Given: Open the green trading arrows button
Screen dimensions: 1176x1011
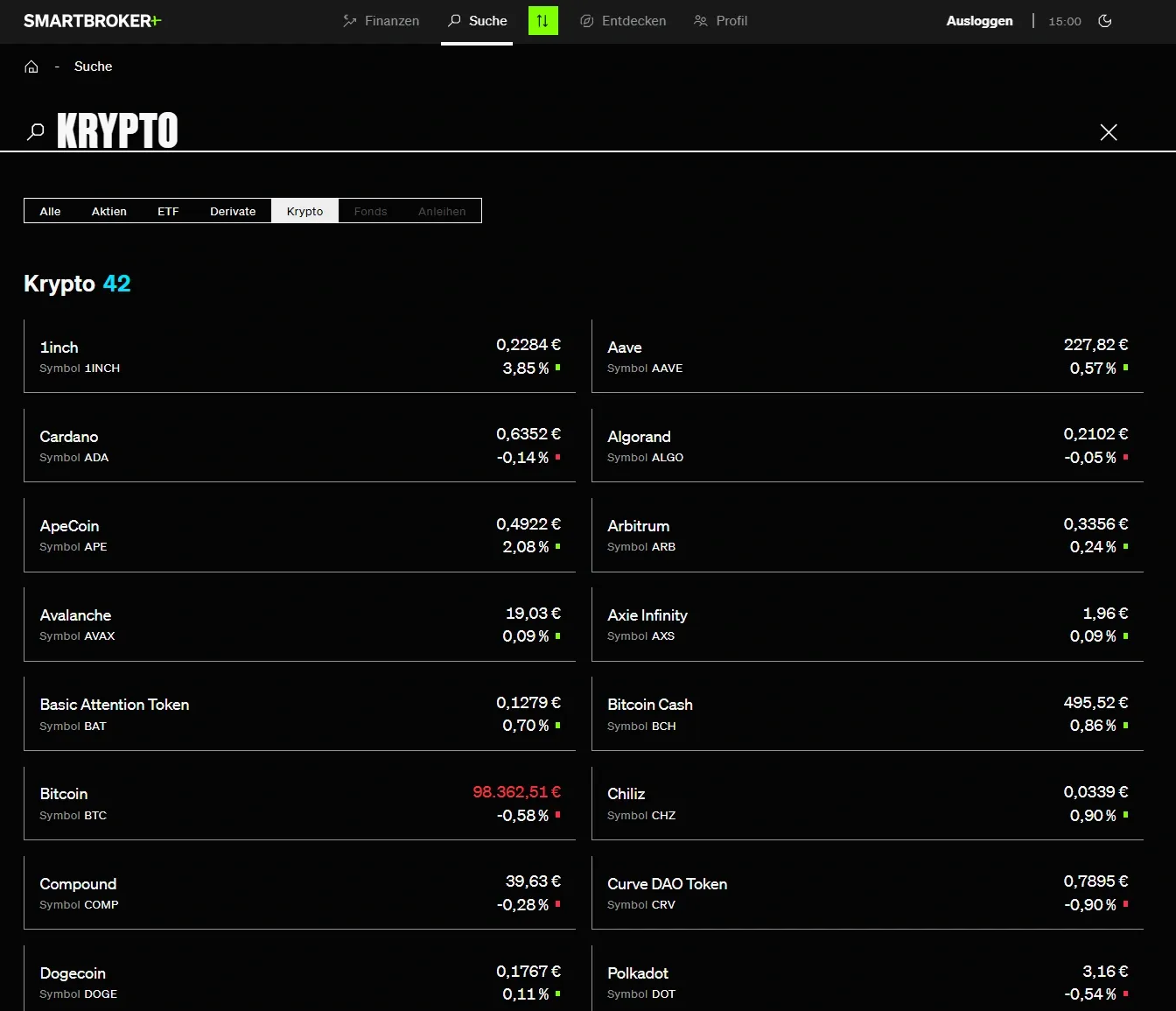Looking at the screenshot, I should tap(543, 21).
